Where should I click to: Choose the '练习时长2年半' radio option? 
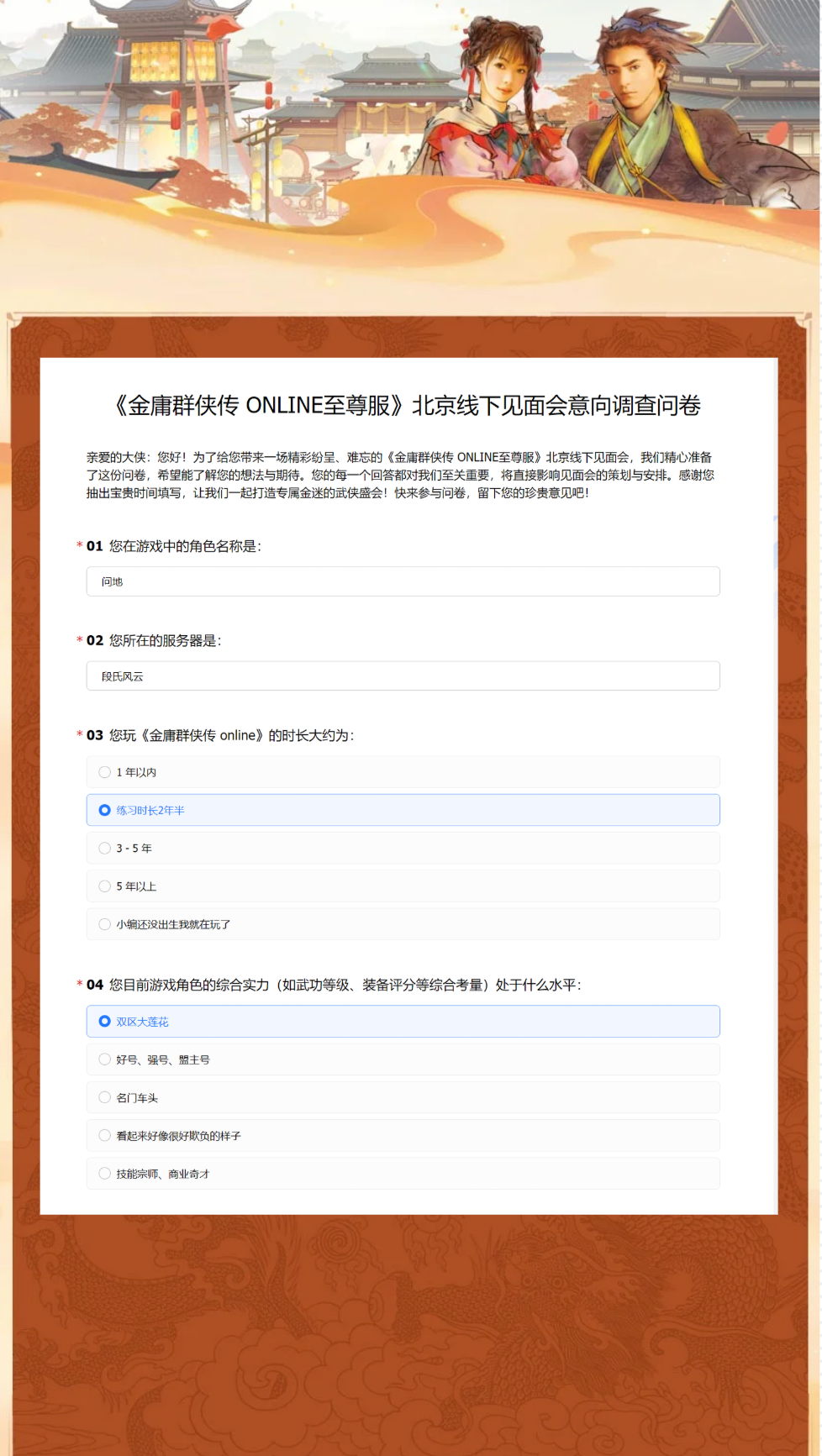[403, 810]
